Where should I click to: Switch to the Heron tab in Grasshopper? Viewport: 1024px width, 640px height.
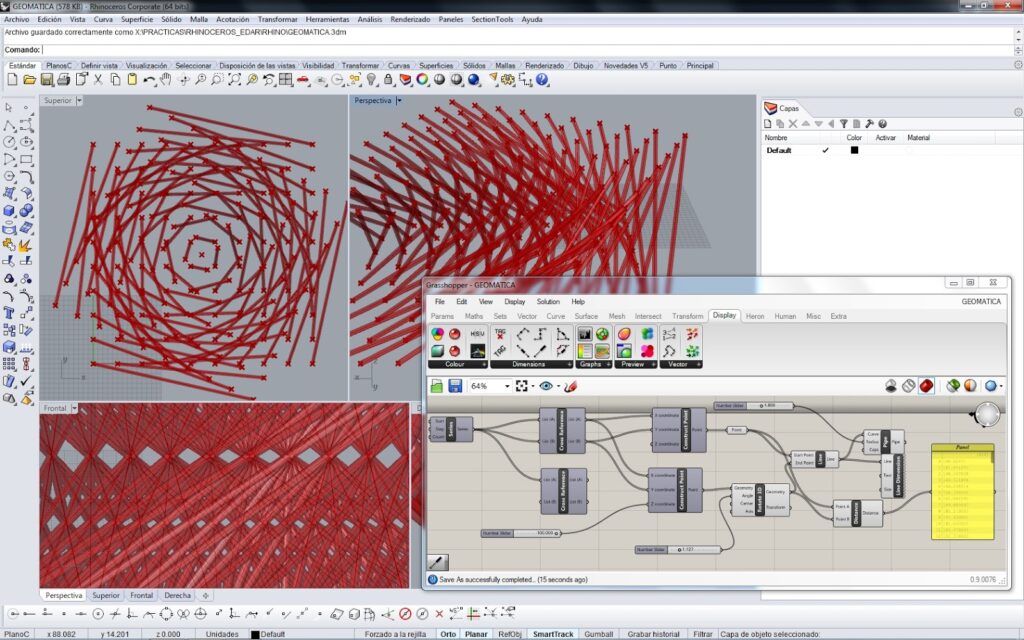point(755,316)
